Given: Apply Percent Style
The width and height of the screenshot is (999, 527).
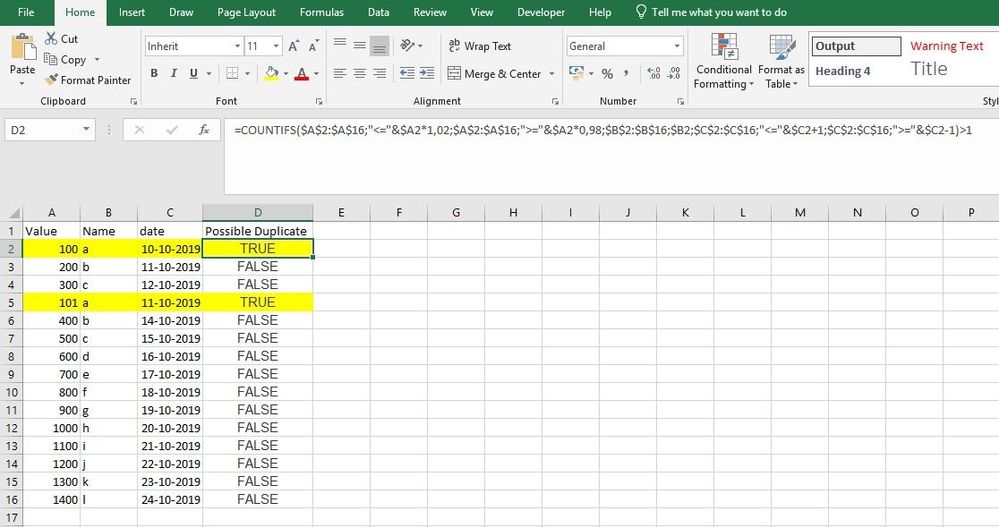Looking at the screenshot, I should click(x=607, y=74).
